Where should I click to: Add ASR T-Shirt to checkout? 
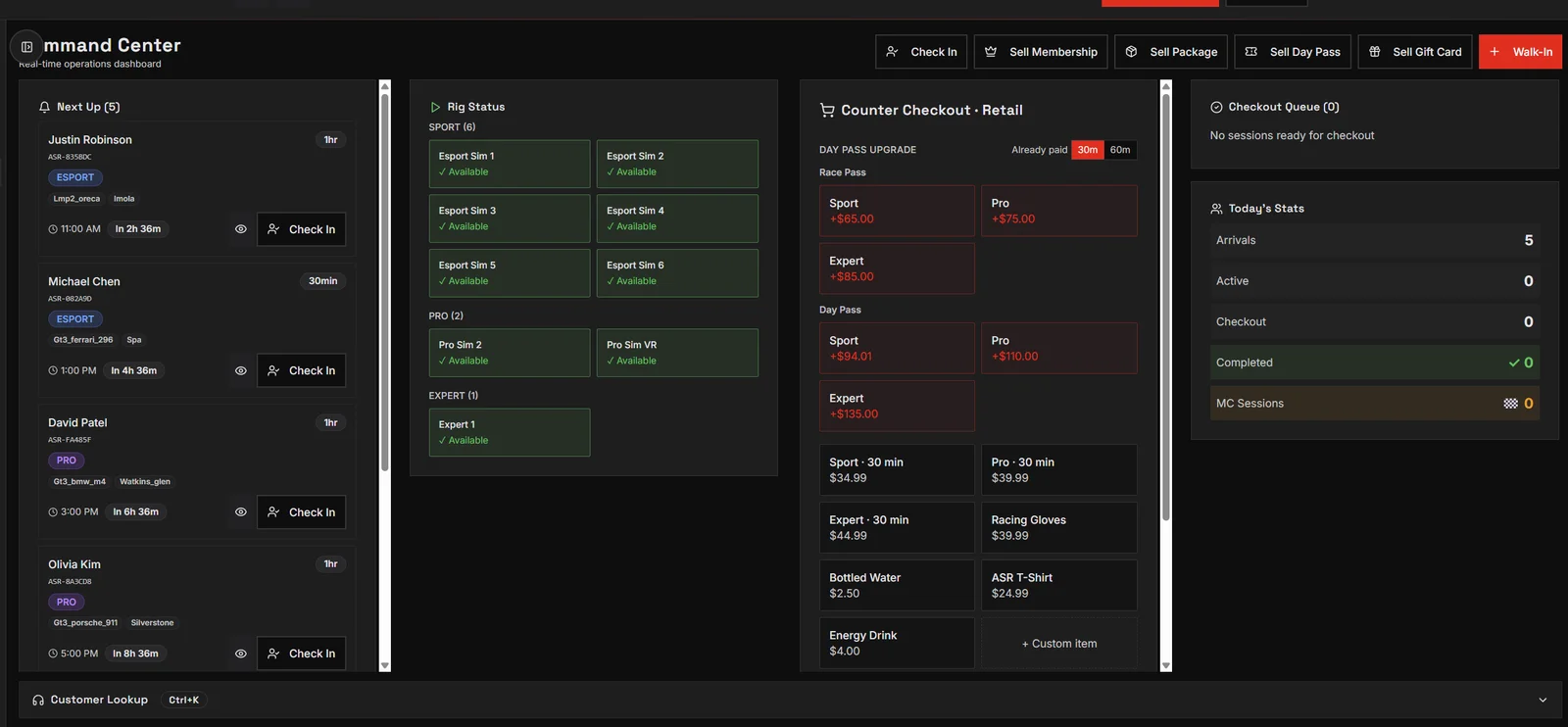click(1059, 586)
